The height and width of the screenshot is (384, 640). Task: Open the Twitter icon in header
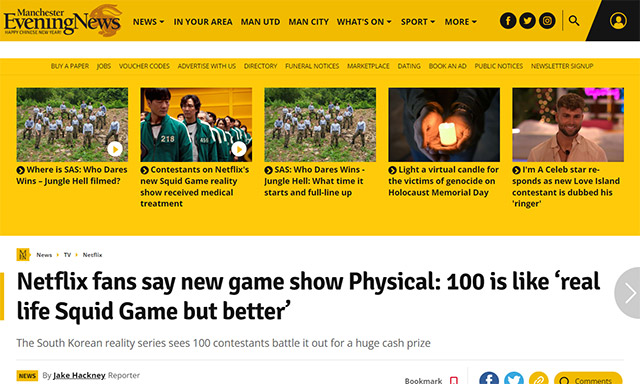click(x=527, y=20)
